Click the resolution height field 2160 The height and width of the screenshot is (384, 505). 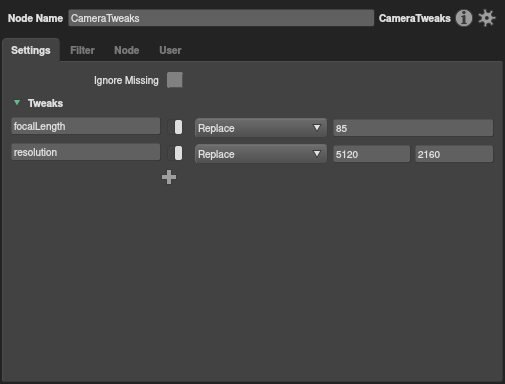click(454, 154)
